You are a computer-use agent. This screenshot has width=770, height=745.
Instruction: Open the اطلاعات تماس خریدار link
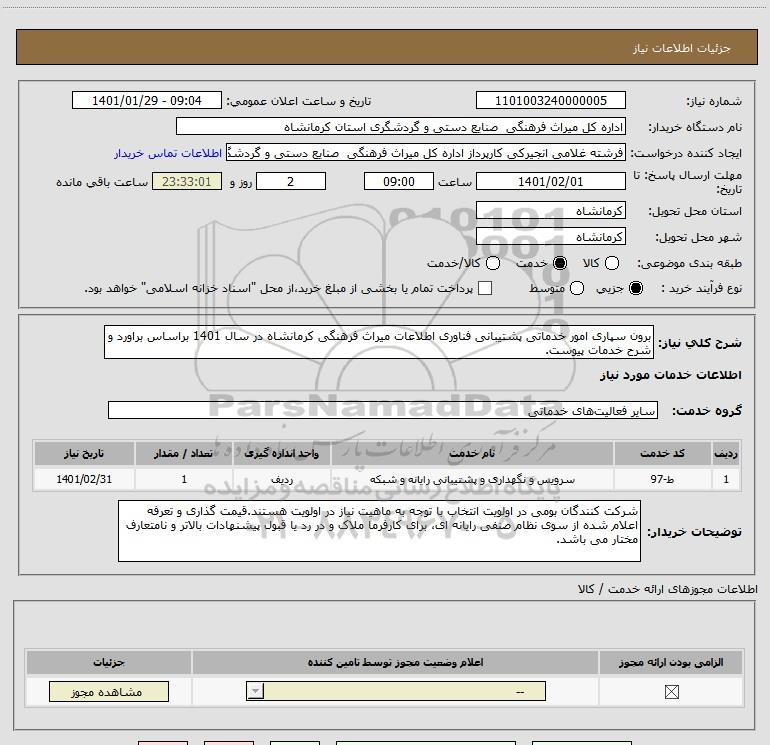[168, 153]
